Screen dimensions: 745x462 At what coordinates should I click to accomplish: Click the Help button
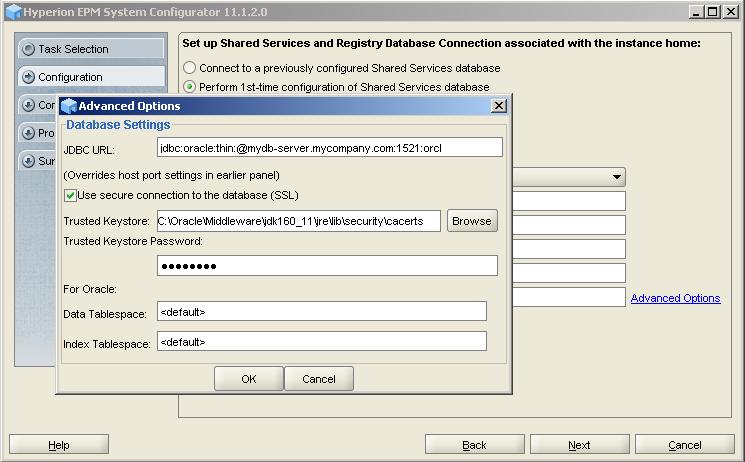click(59, 445)
